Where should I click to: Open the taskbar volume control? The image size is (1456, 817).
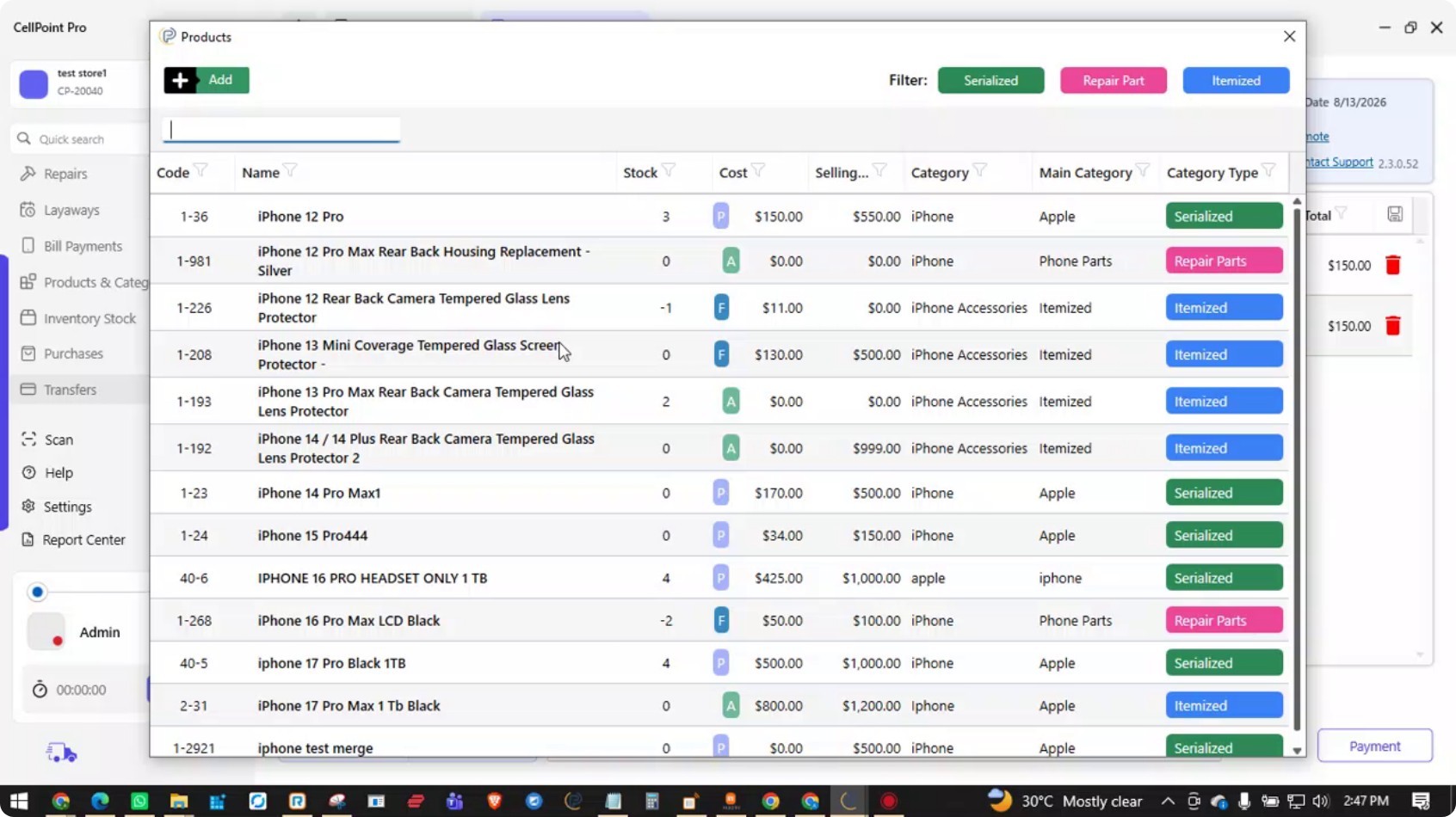pos(1321,801)
